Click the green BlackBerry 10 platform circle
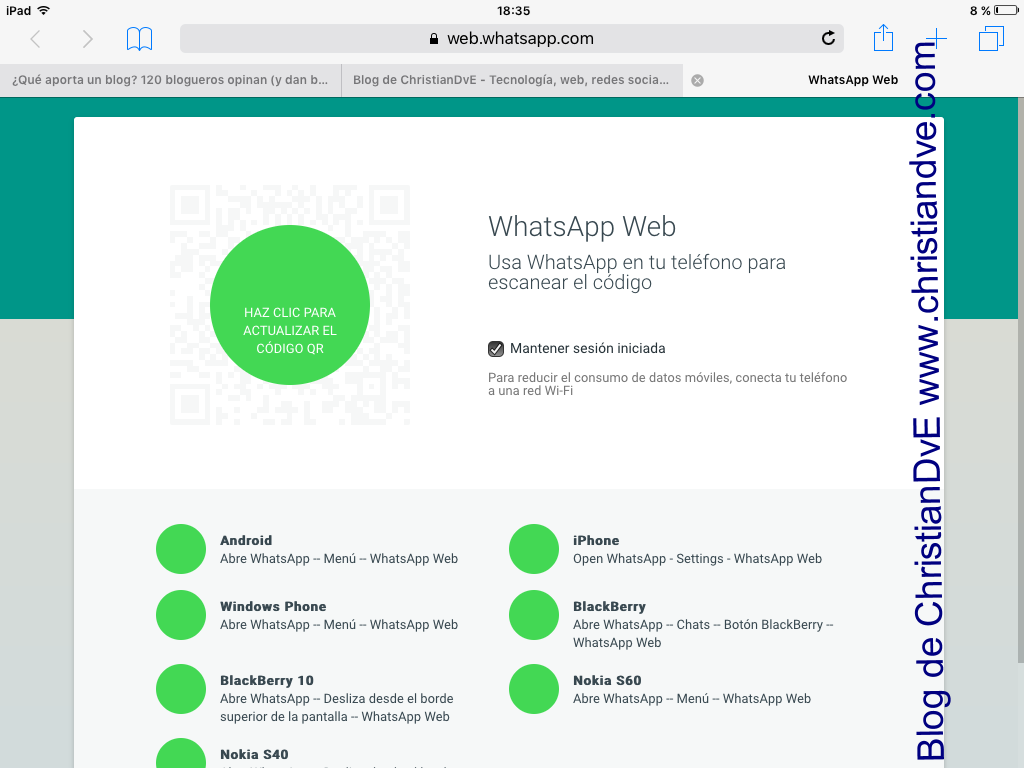 tap(181, 689)
